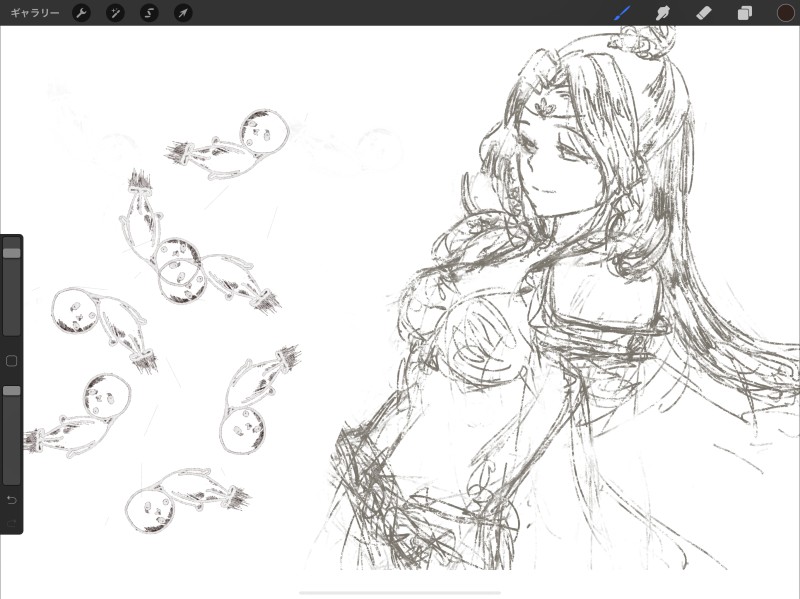Image resolution: width=800 pixels, height=599 pixels.
Task: Open the ギャラリー (Gallery) view
Action: (35, 13)
